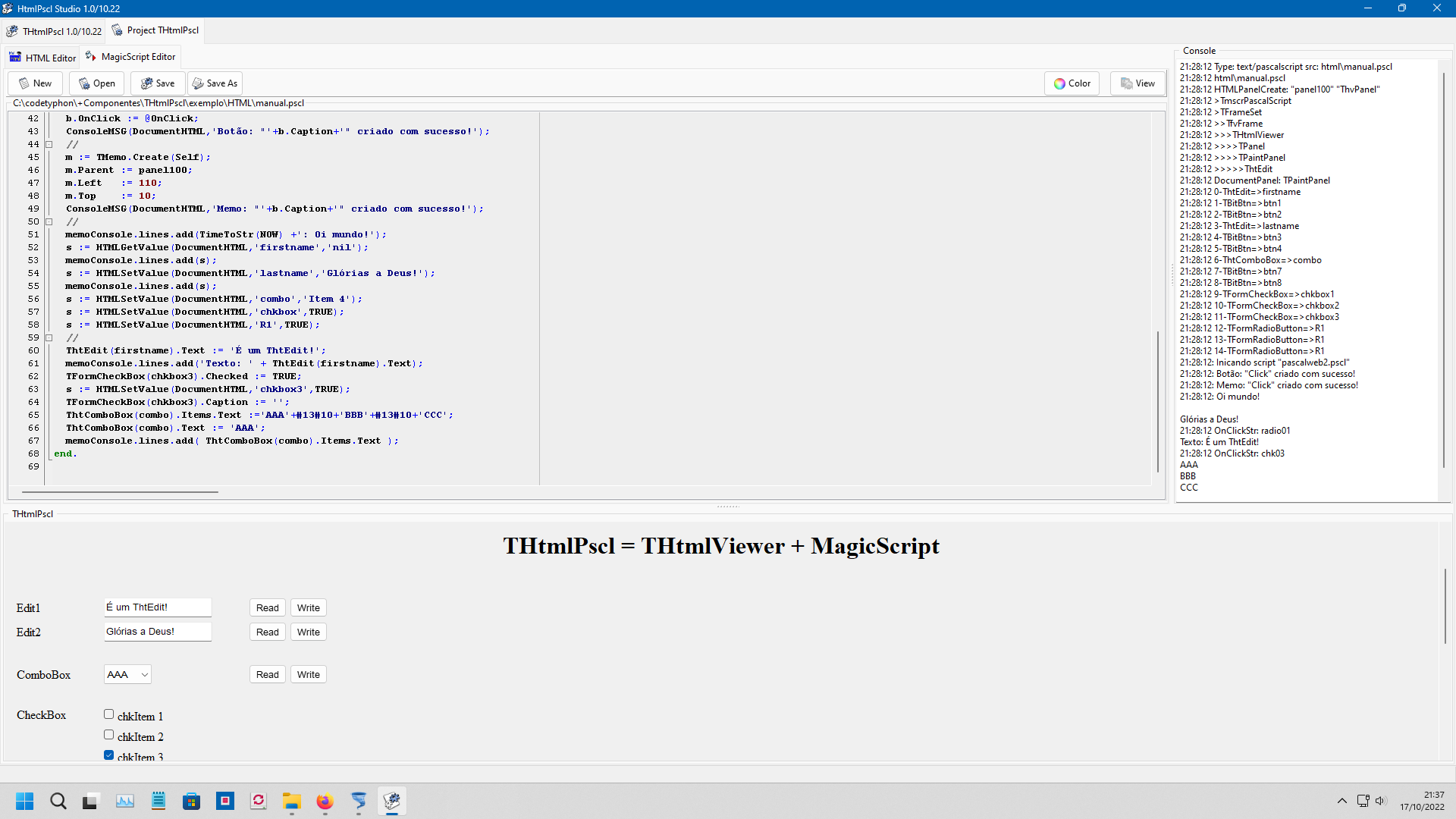Click Write button for ComboBox
The image size is (1456, 819).
309,675
